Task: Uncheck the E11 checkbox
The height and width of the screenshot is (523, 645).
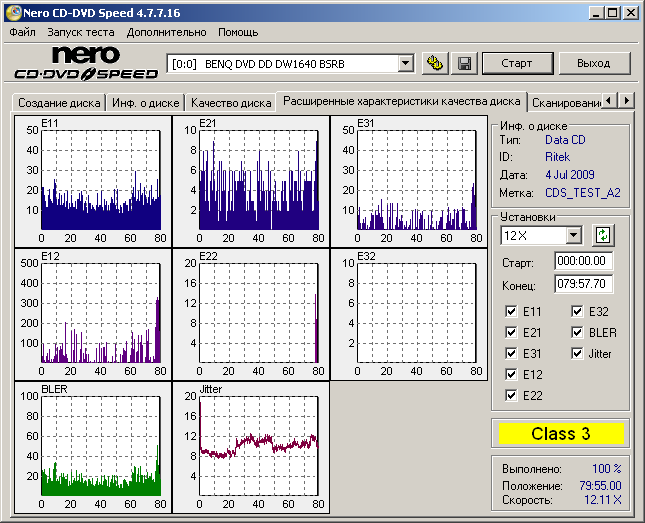Action: click(513, 312)
